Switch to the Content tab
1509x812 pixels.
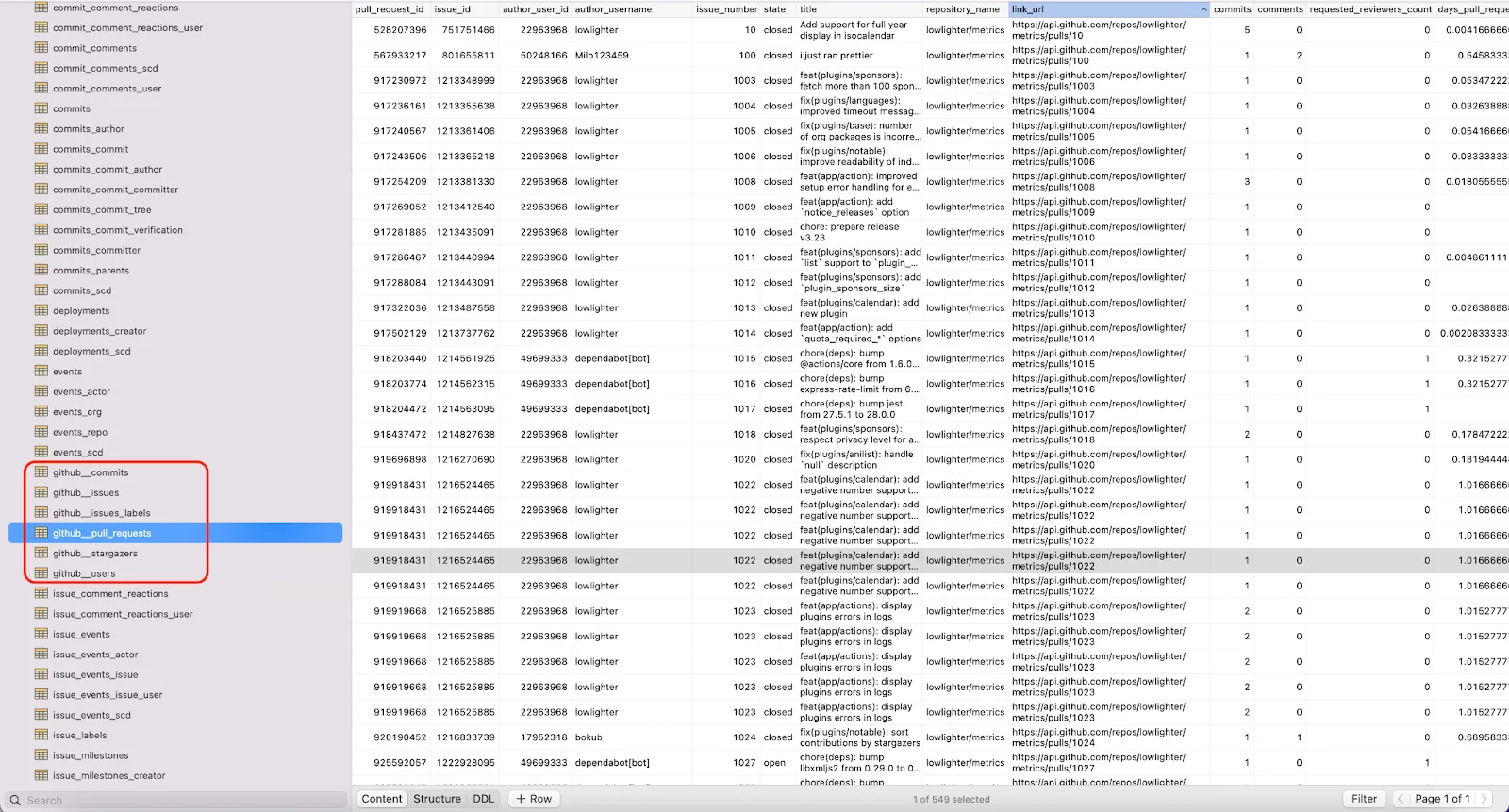point(382,799)
